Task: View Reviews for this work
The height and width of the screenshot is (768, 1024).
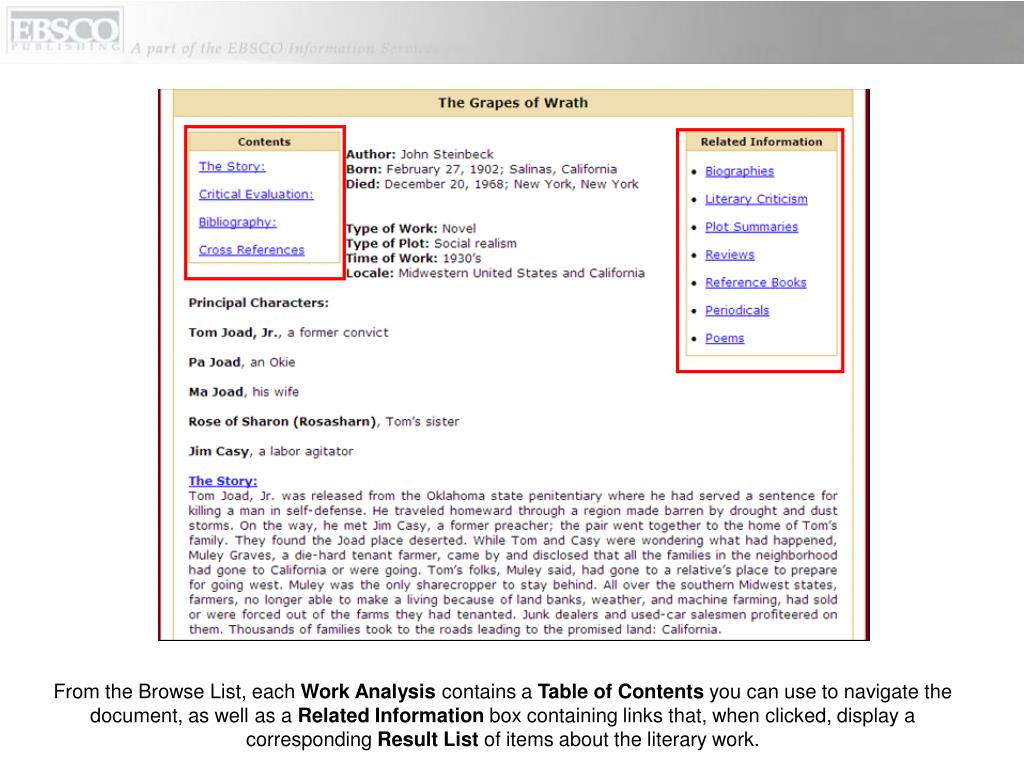Action: (729, 255)
